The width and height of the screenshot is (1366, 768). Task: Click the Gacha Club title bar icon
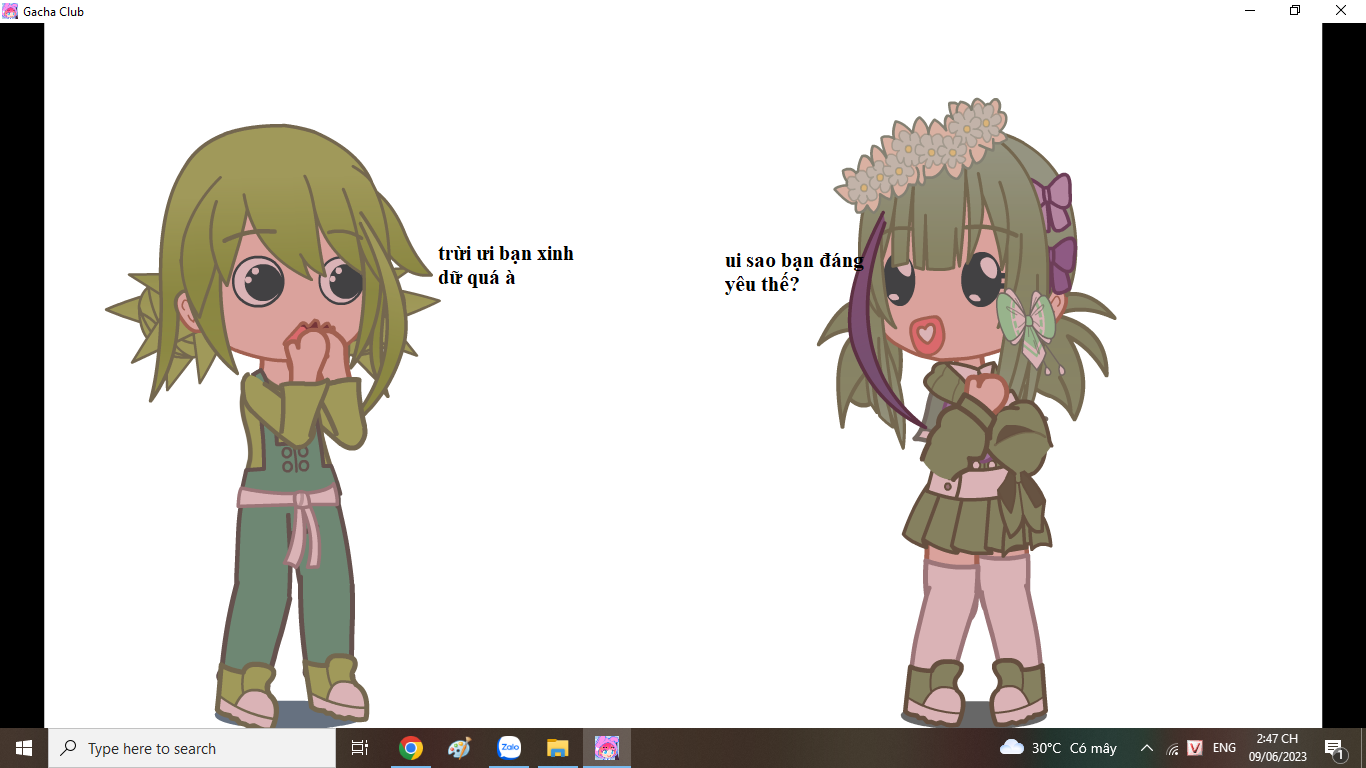pos(10,11)
